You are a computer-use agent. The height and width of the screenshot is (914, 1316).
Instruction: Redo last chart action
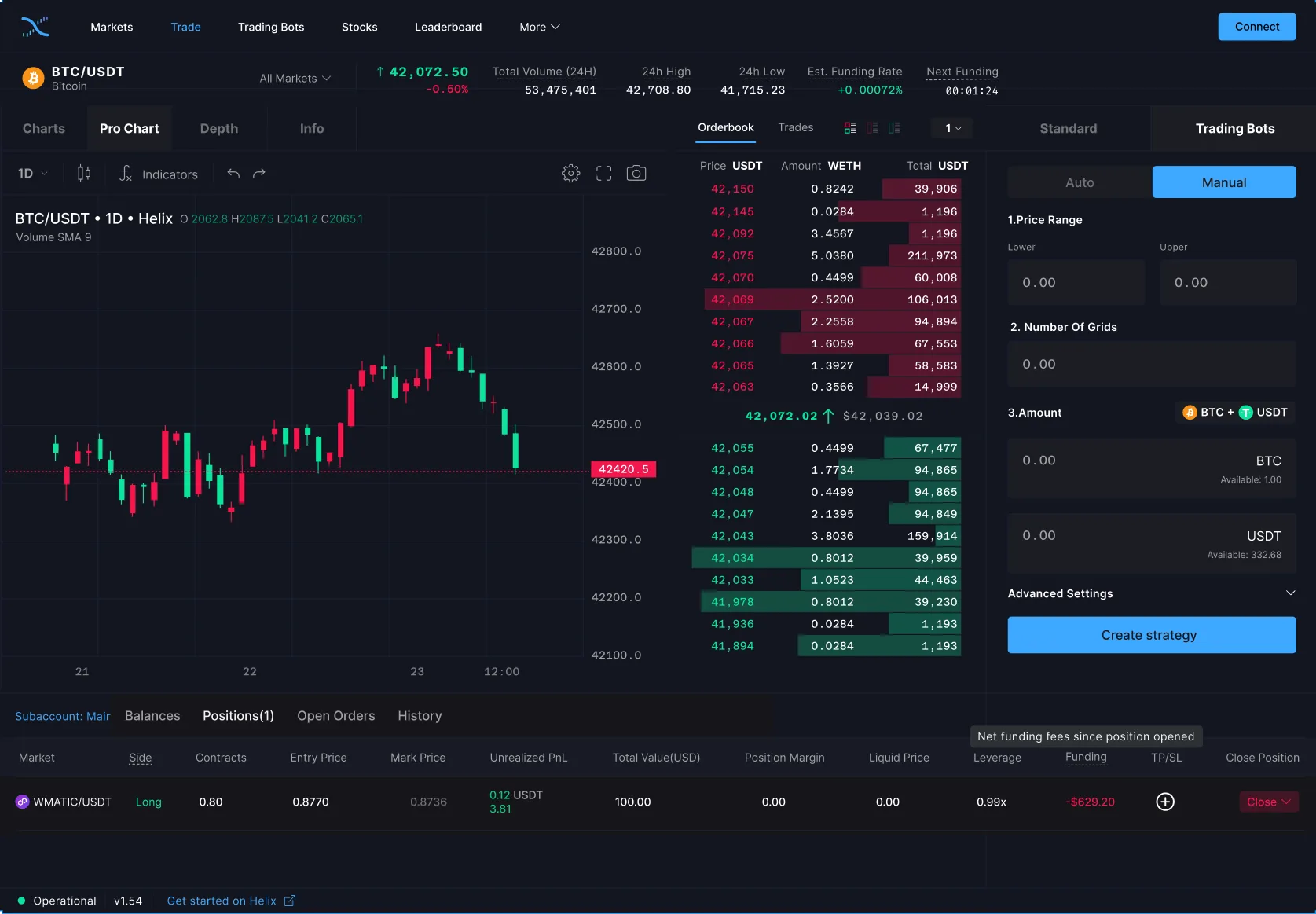259,174
